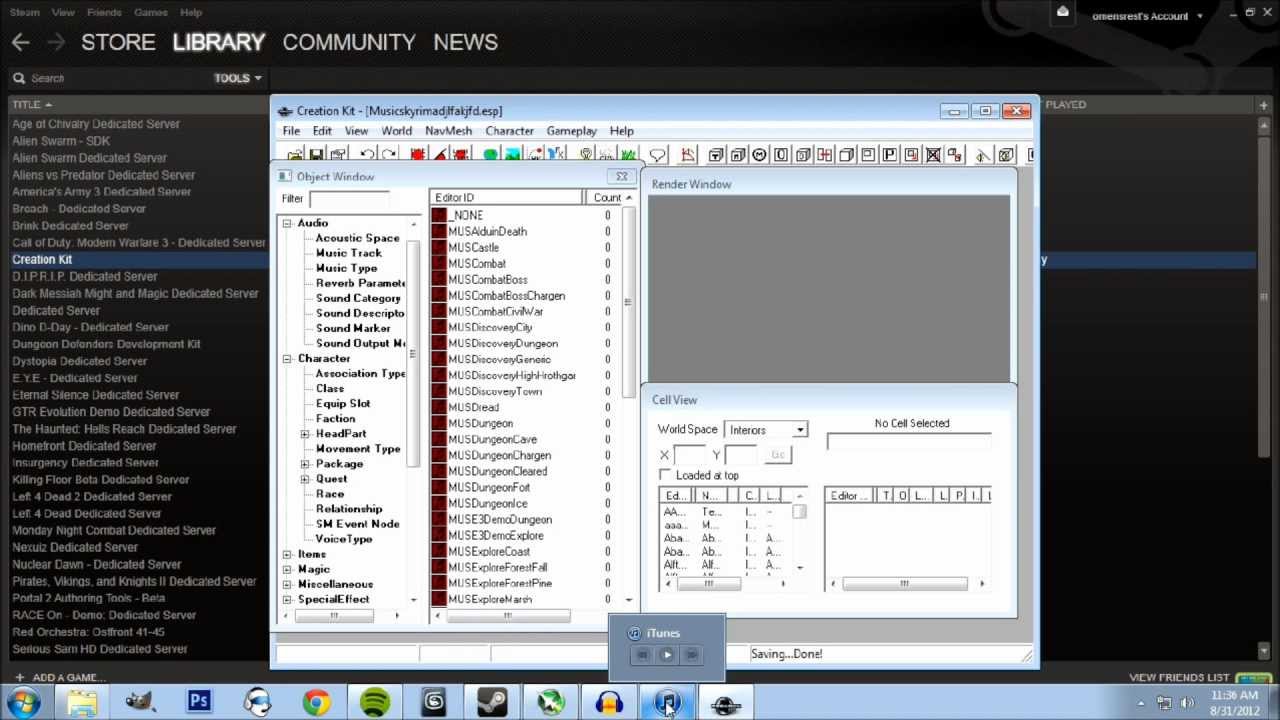Click the Object Window horizontal list scrollbar
Screen dimensions: 1280x720
(x=507, y=615)
